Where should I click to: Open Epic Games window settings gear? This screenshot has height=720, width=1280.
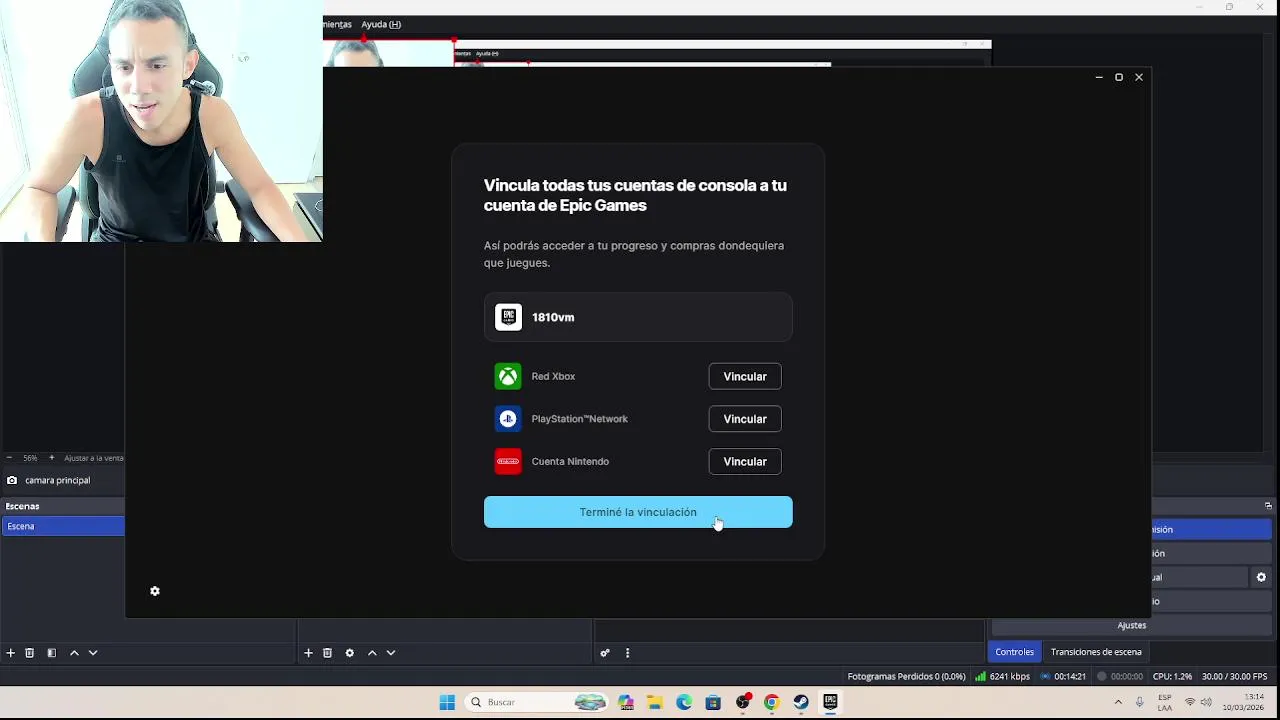tap(155, 591)
